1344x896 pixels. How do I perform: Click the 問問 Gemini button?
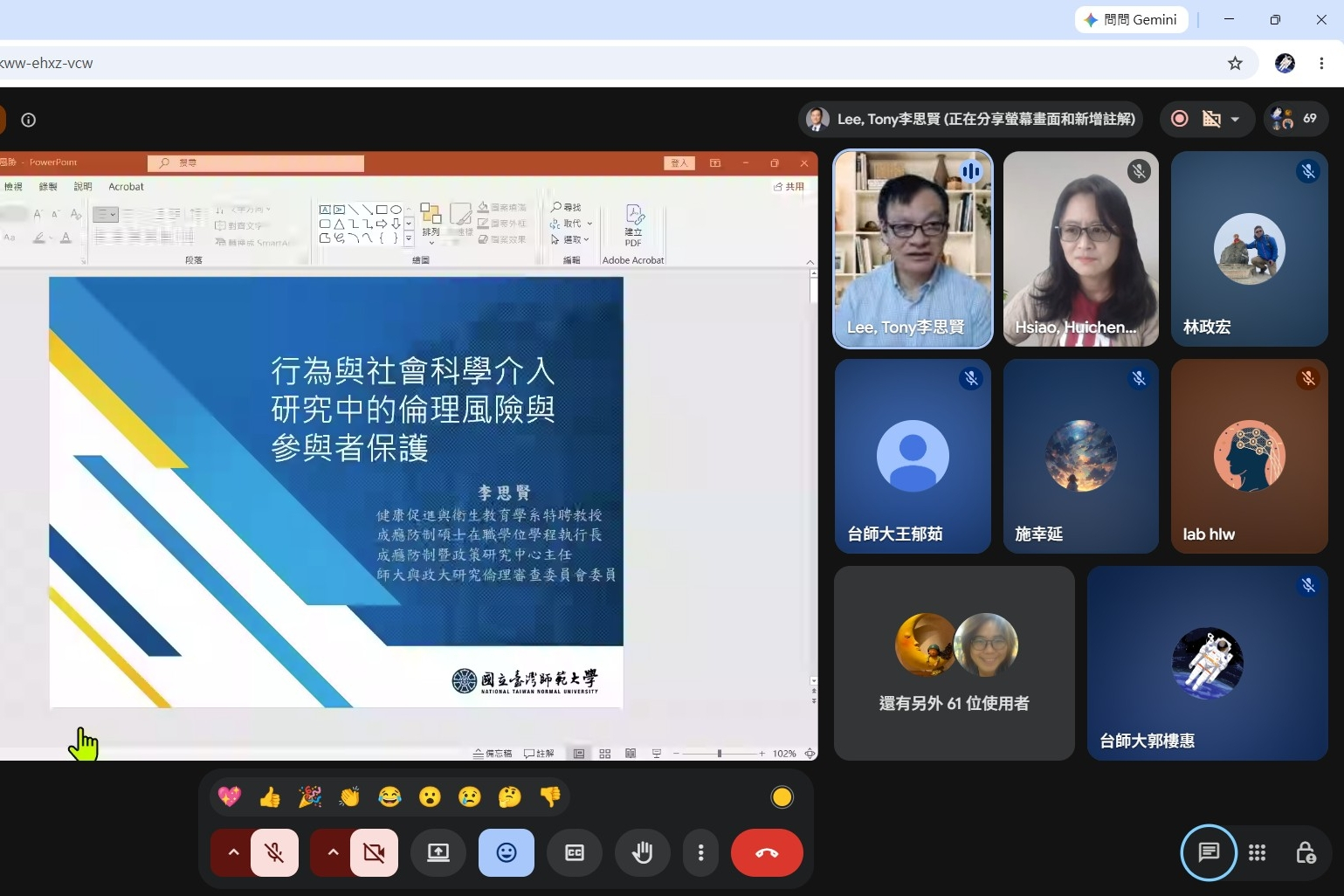pyautogui.click(x=1131, y=19)
